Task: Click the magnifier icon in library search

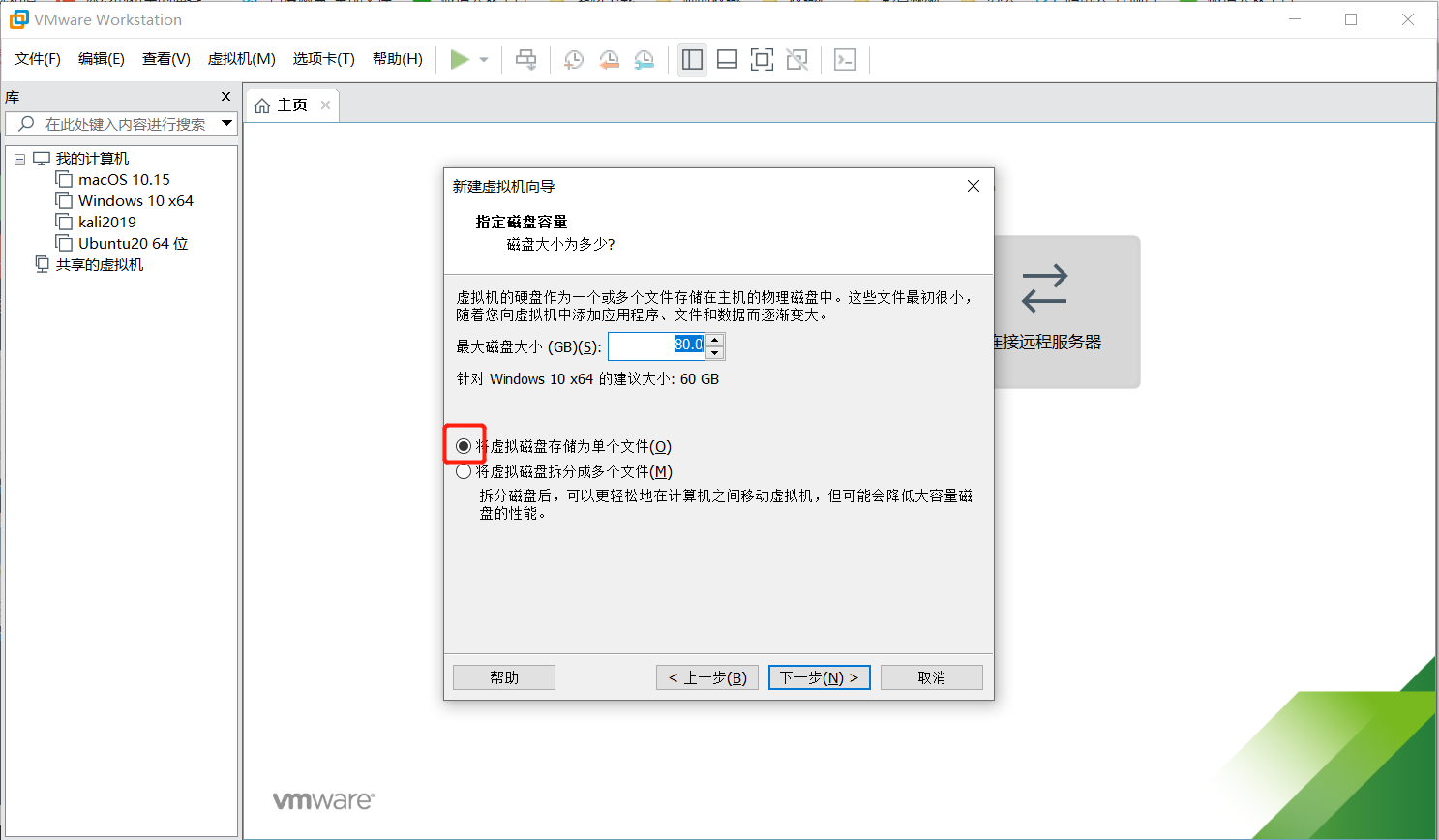Action: 26,124
